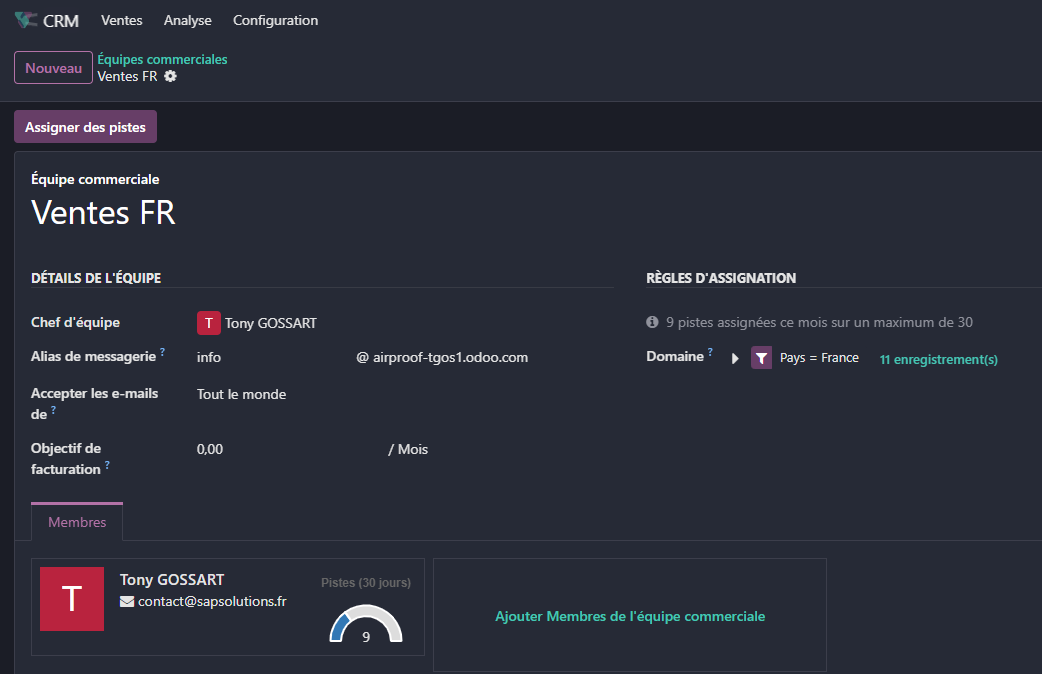
Task: Click the envelope icon before contact@sapsolutions.fr
Action: click(126, 601)
